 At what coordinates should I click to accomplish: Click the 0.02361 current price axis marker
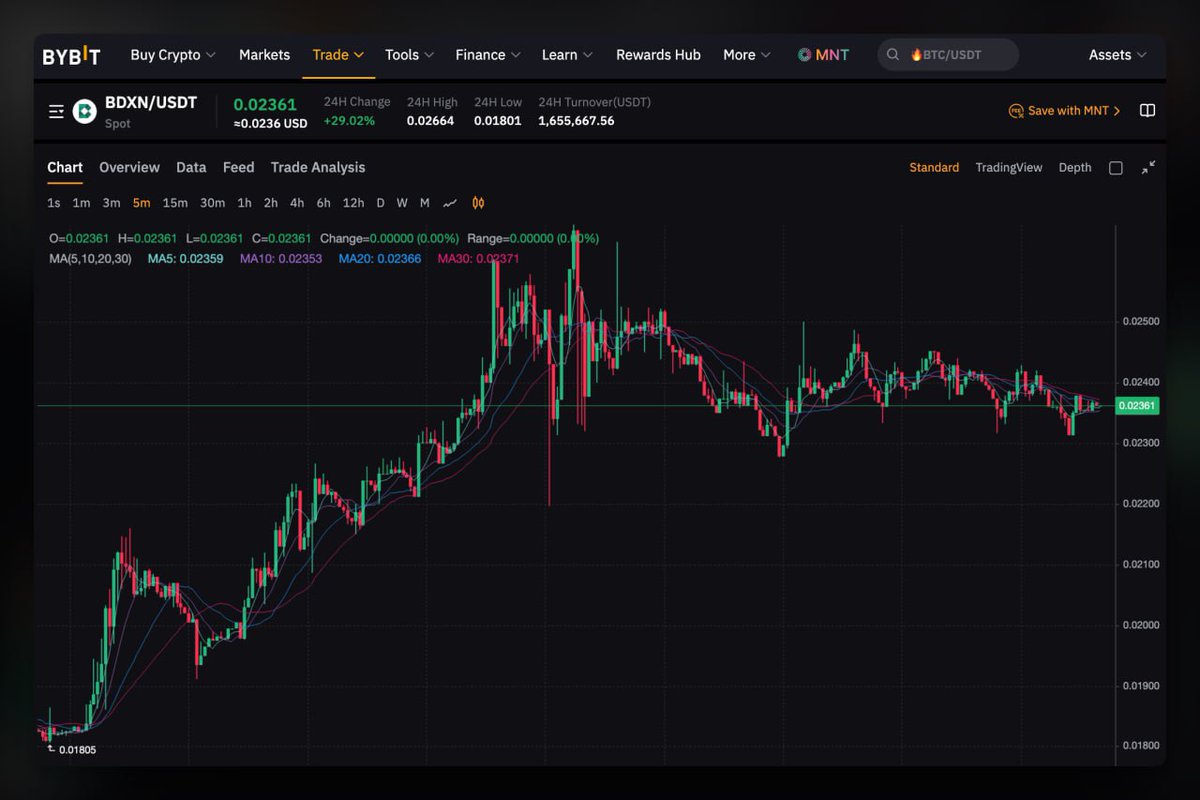pos(1137,406)
